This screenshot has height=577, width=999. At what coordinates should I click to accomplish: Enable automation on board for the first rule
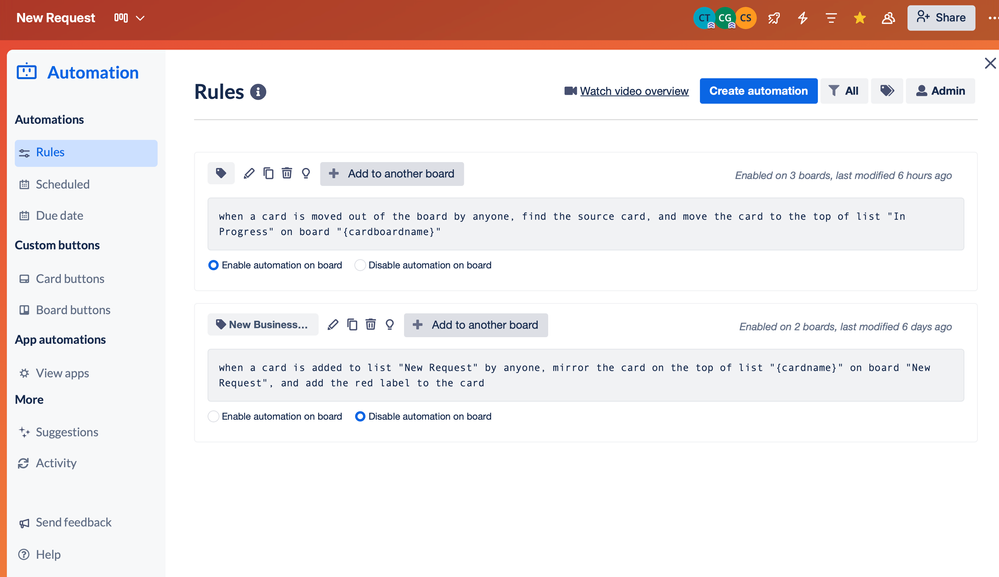212,265
